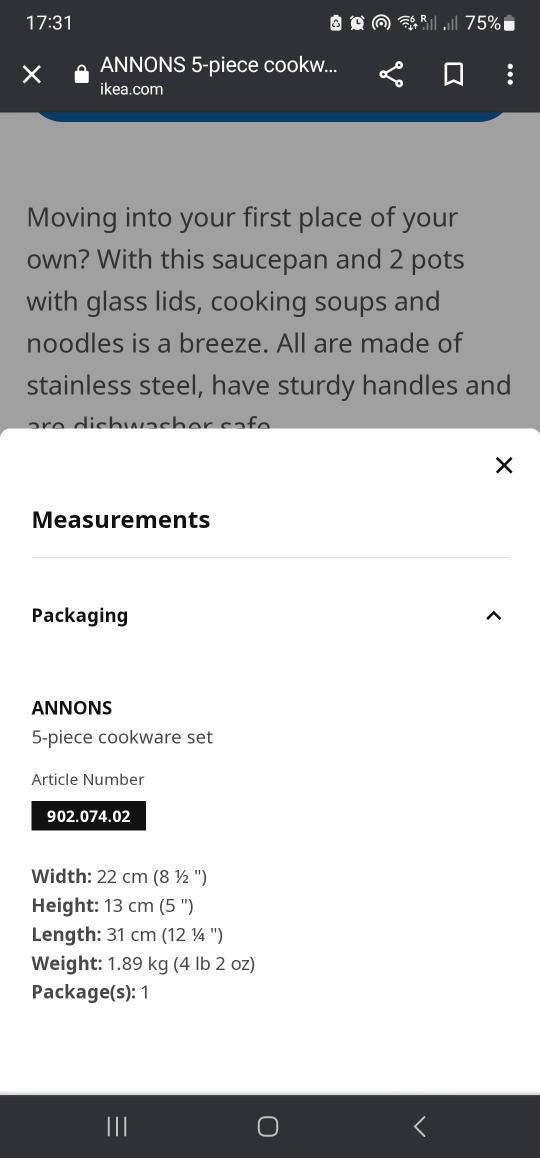
Task: Tap the Packaging section header
Action: coord(270,615)
